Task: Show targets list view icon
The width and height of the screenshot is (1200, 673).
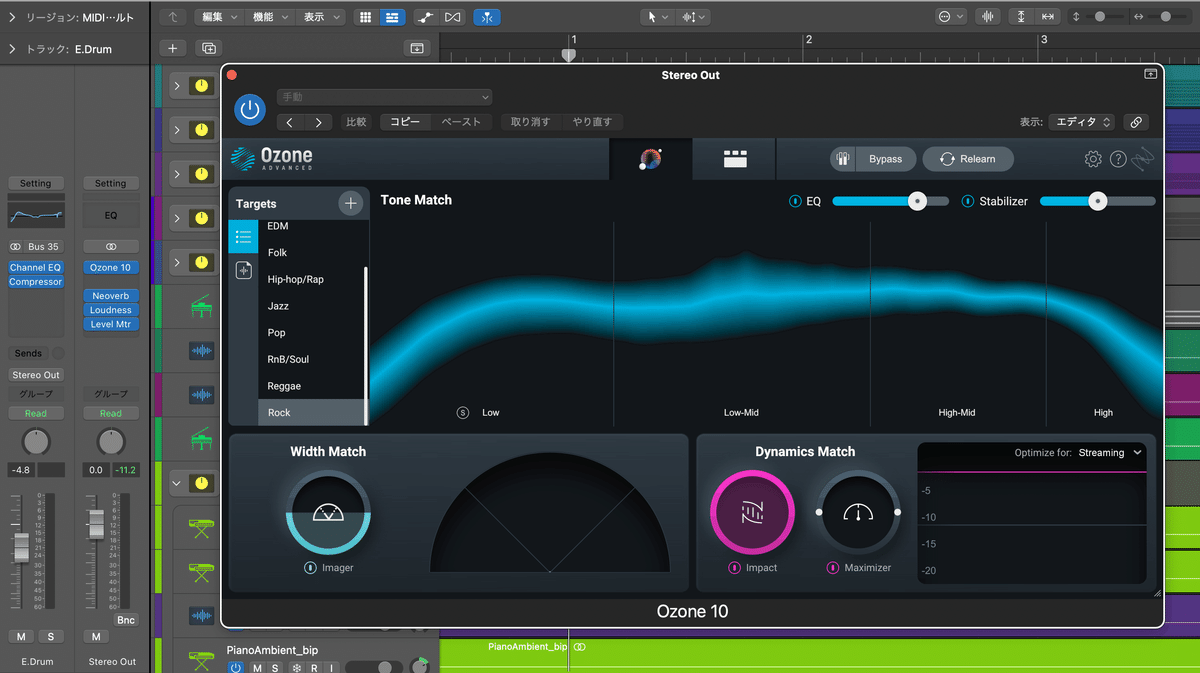Action: [x=243, y=237]
